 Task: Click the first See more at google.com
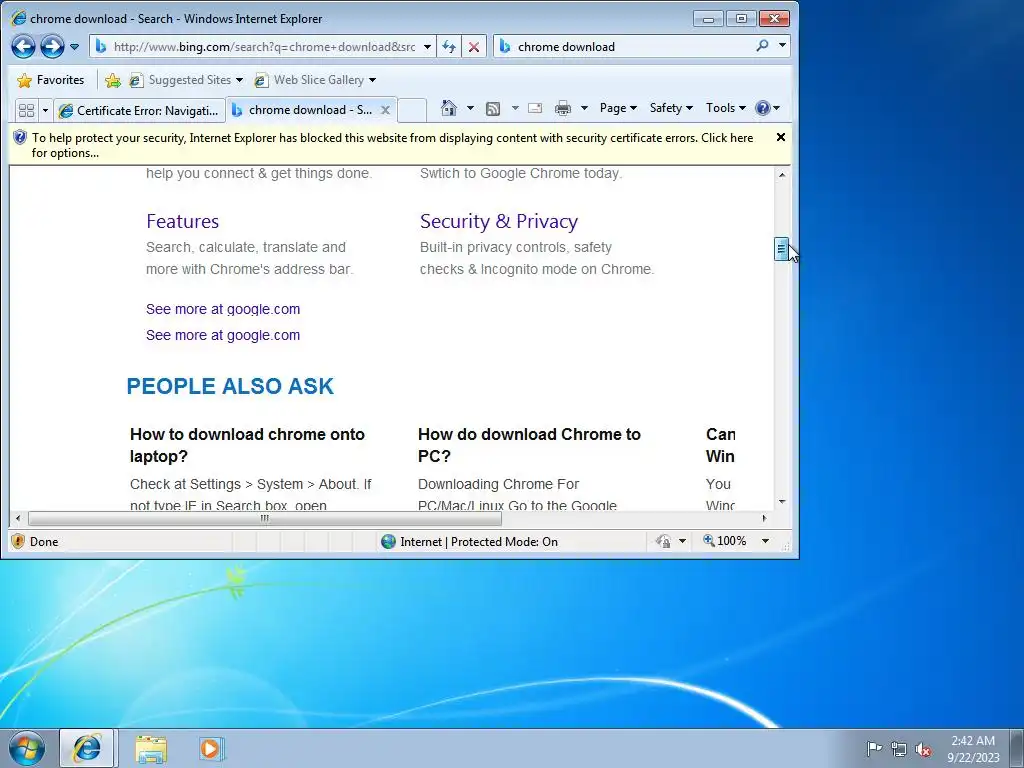(x=223, y=309)
